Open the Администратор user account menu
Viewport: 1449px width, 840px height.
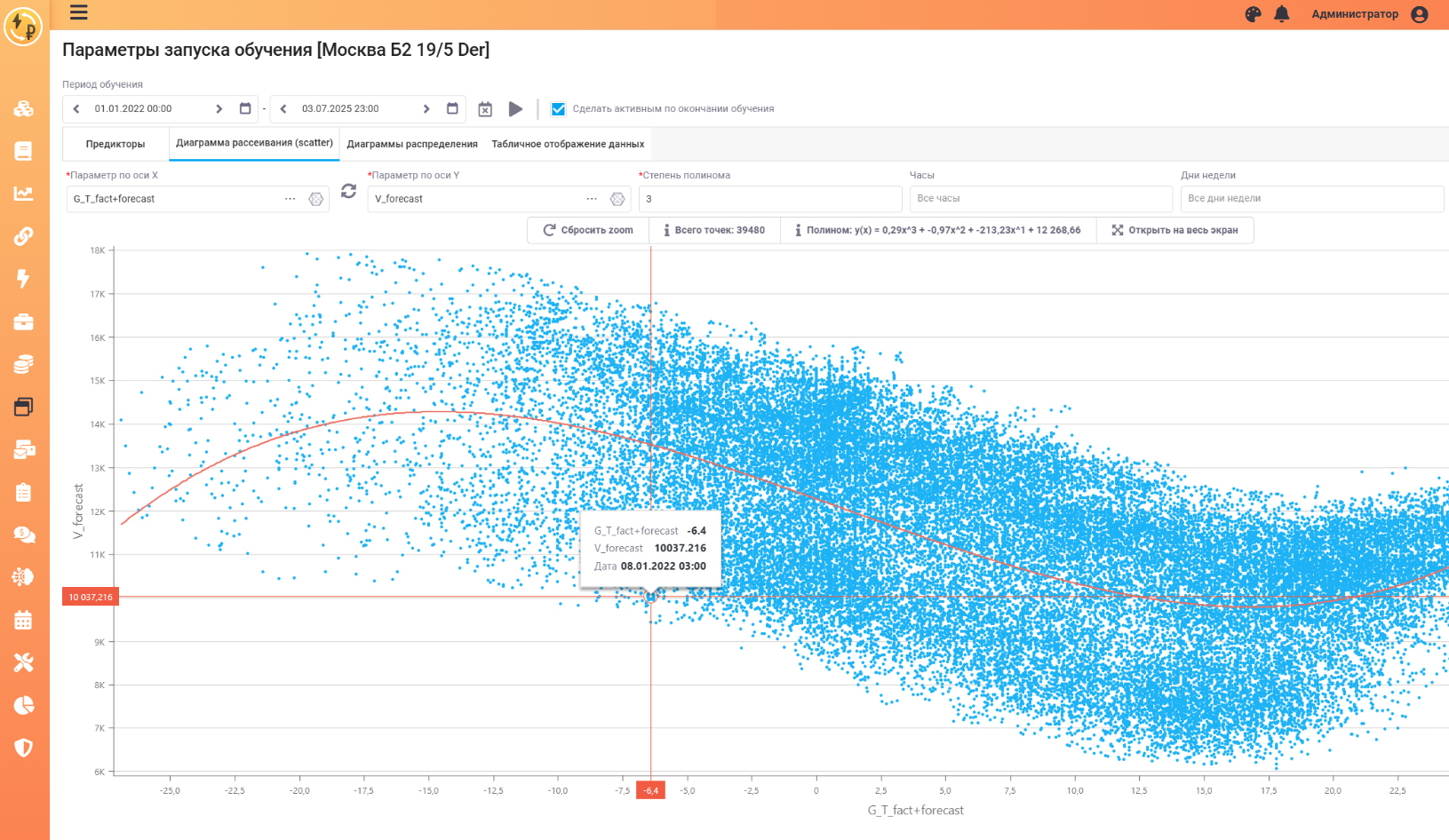(x=1369, y=14)
